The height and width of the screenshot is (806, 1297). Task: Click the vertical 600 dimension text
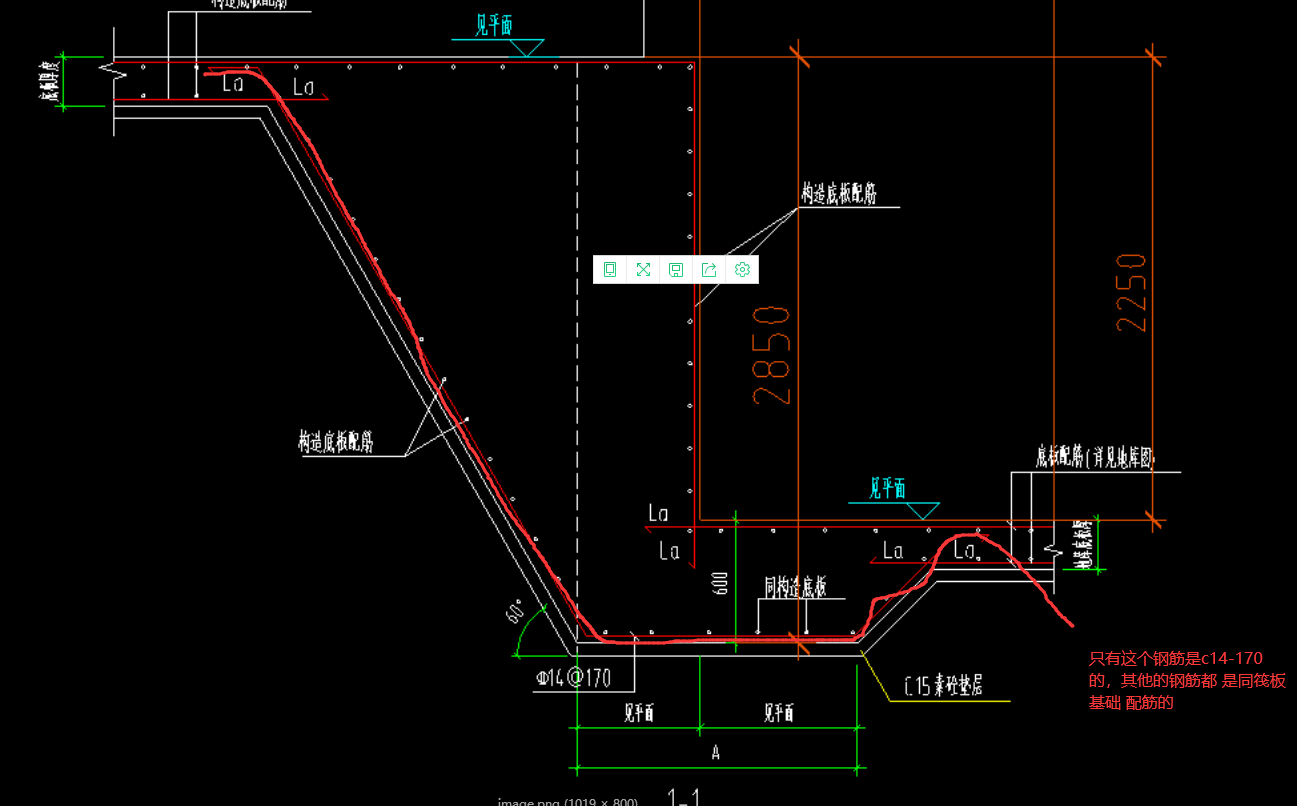tap(719, 584)
